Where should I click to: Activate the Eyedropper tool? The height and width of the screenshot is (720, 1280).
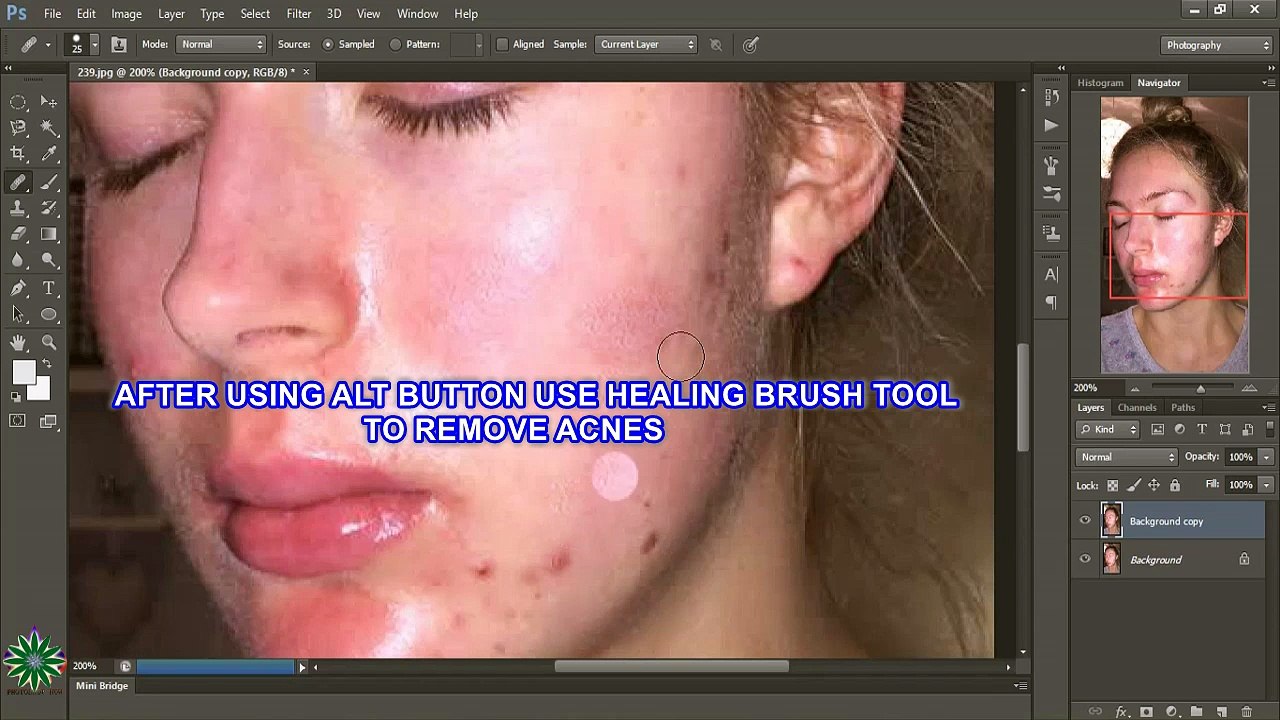(x=49, y=154)
